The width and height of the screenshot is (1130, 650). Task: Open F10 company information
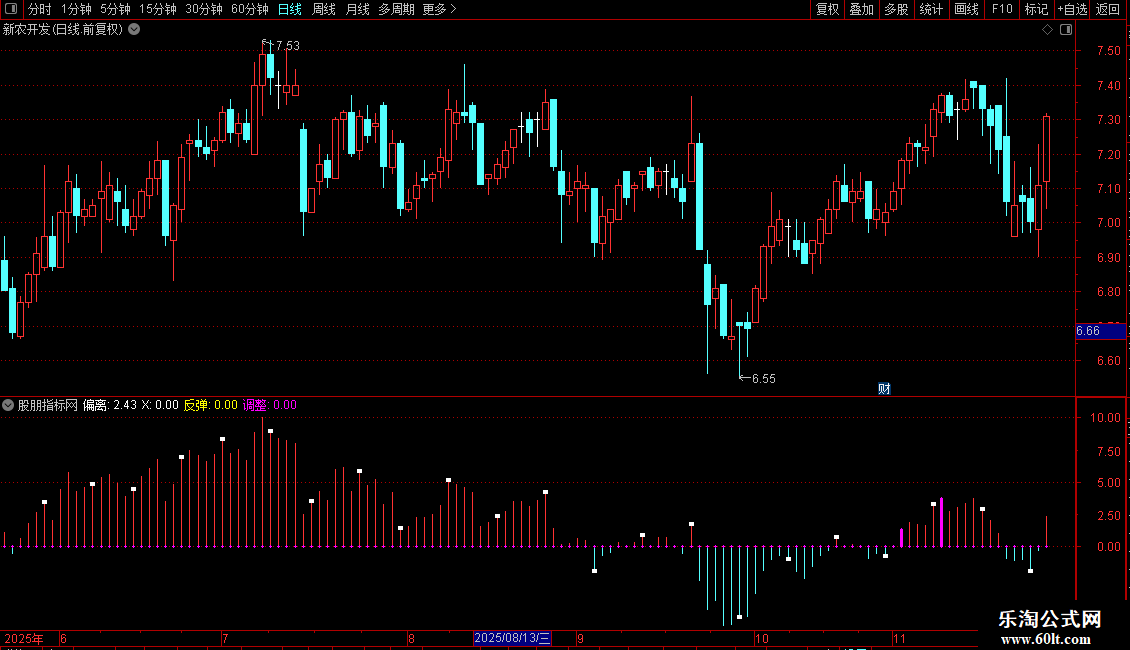coord(1002,9)
